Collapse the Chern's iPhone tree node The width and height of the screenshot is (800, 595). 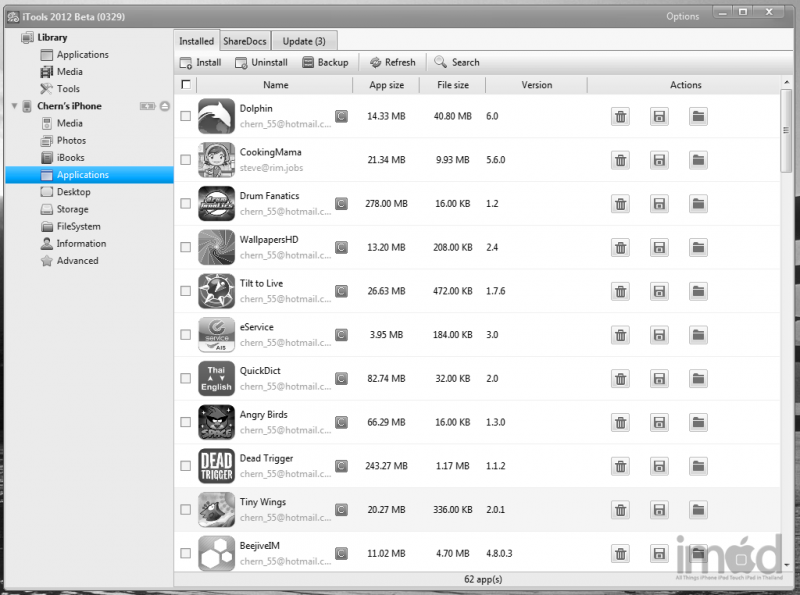click(x=14, y=106)
